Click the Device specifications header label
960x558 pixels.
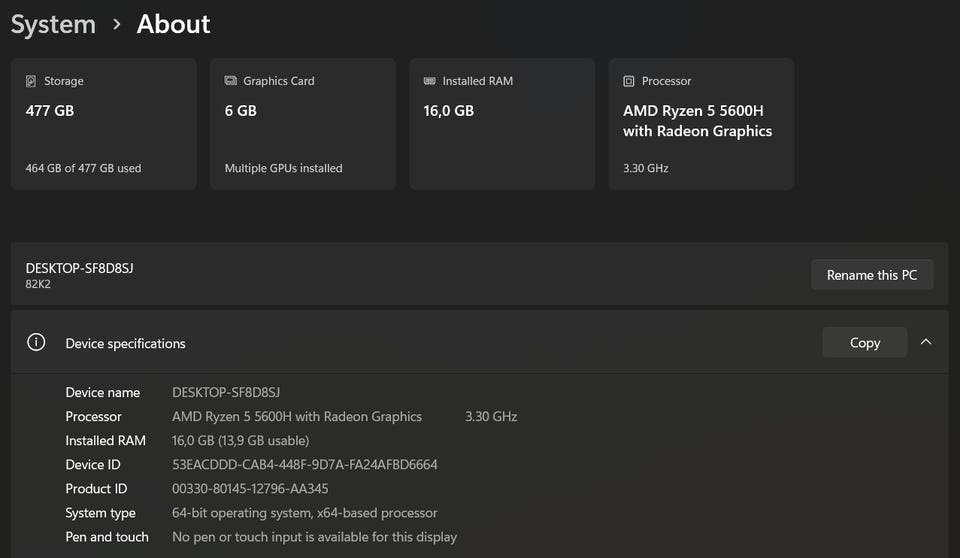125,343
